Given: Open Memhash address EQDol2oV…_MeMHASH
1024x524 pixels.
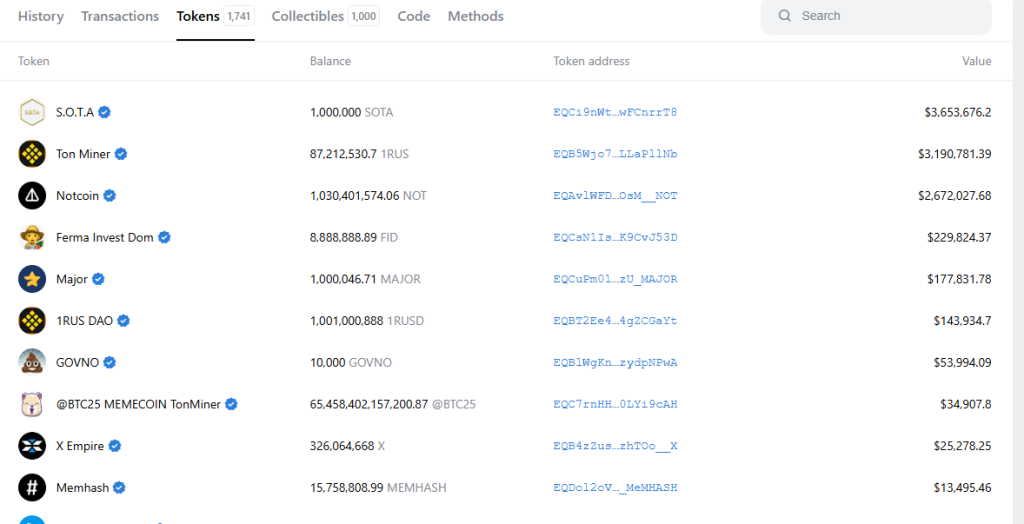Looking at the screenshot, I should 615,487.
